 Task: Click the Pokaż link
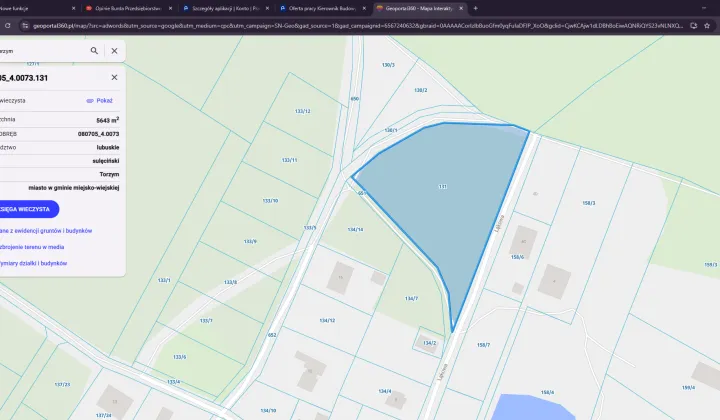pyautogui.click(x=100, y=101)
